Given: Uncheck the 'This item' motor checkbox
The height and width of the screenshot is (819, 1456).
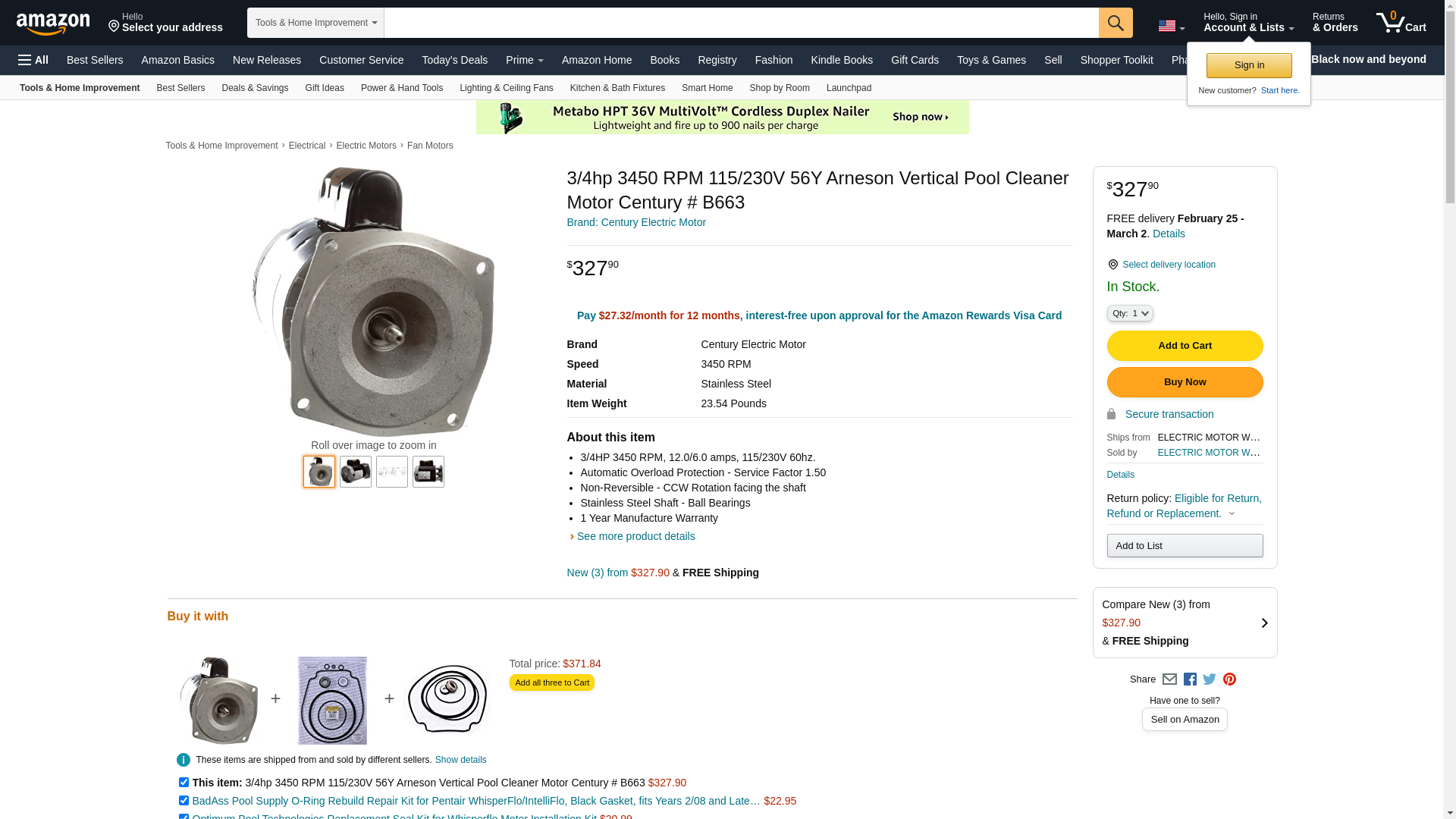Looking at the screenshot, I should tap(184, 782).
